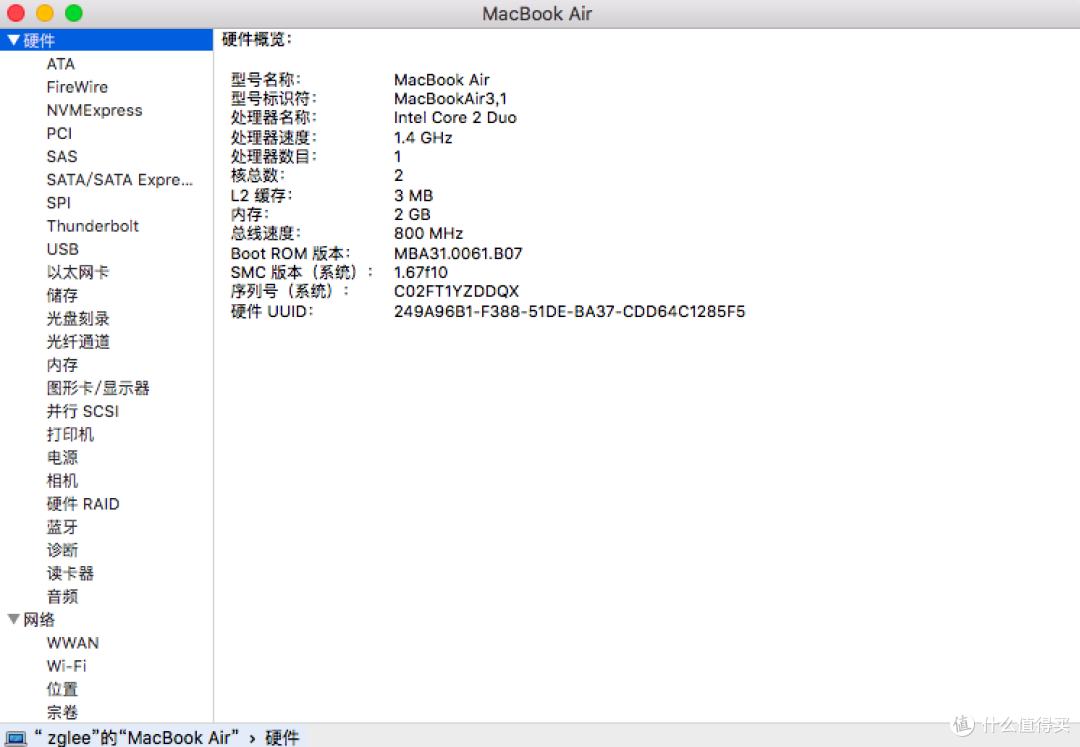
Task: Minimize the window with yellow button
Action: coord(45,12)
